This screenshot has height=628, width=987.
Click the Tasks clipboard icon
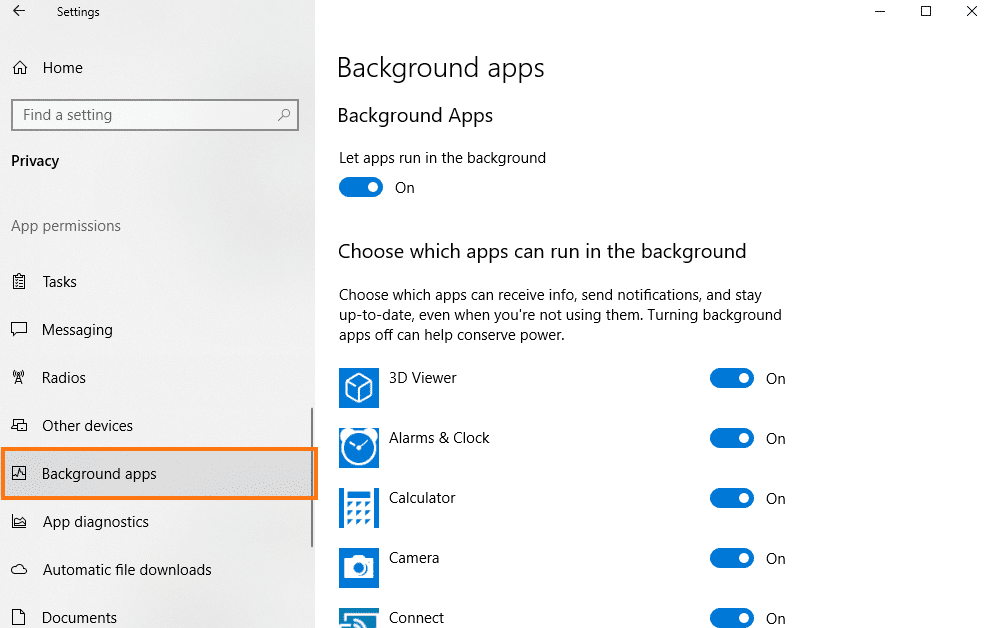tap(20, 281)
